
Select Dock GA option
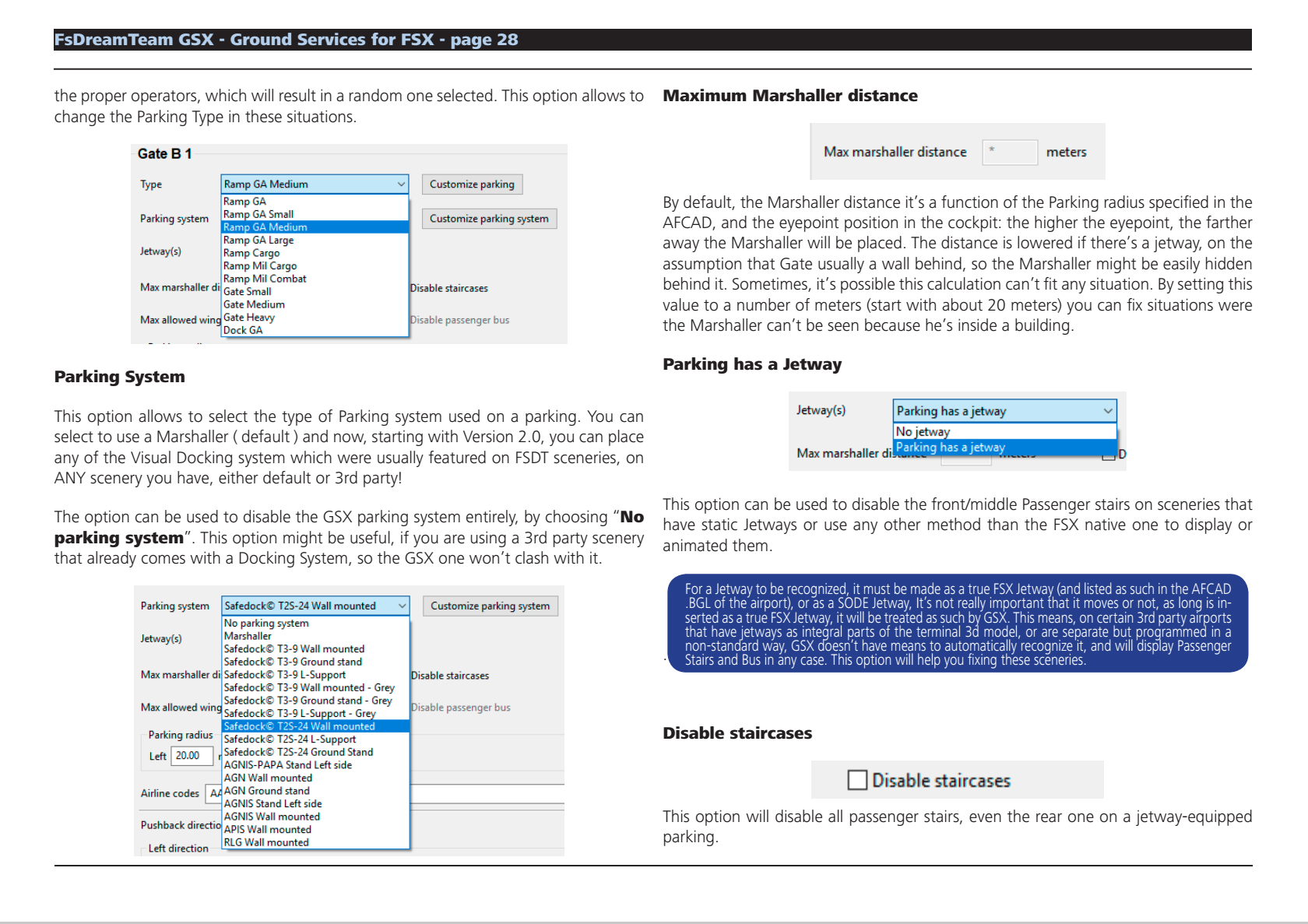pyautogui.click(x=243, y=330)
